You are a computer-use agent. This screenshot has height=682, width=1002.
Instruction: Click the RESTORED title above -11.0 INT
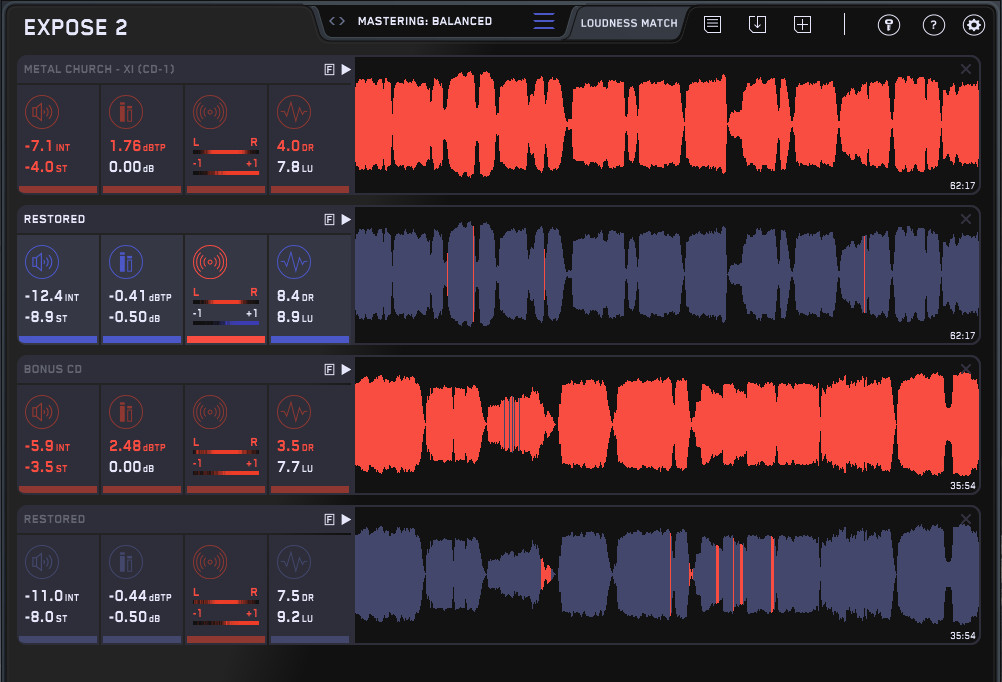[x=54, y=519]
